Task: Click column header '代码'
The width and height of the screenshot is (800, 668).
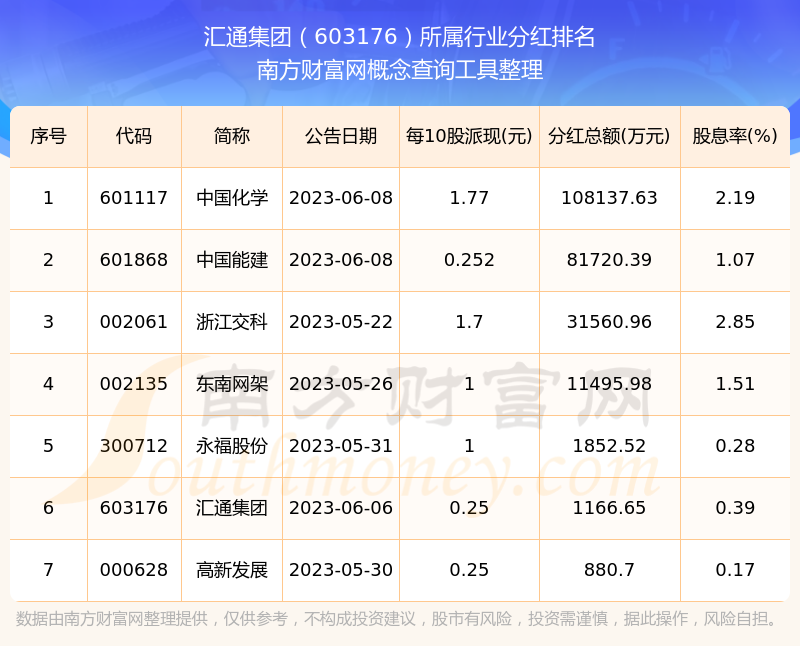Action: click(x=134, y=136)
